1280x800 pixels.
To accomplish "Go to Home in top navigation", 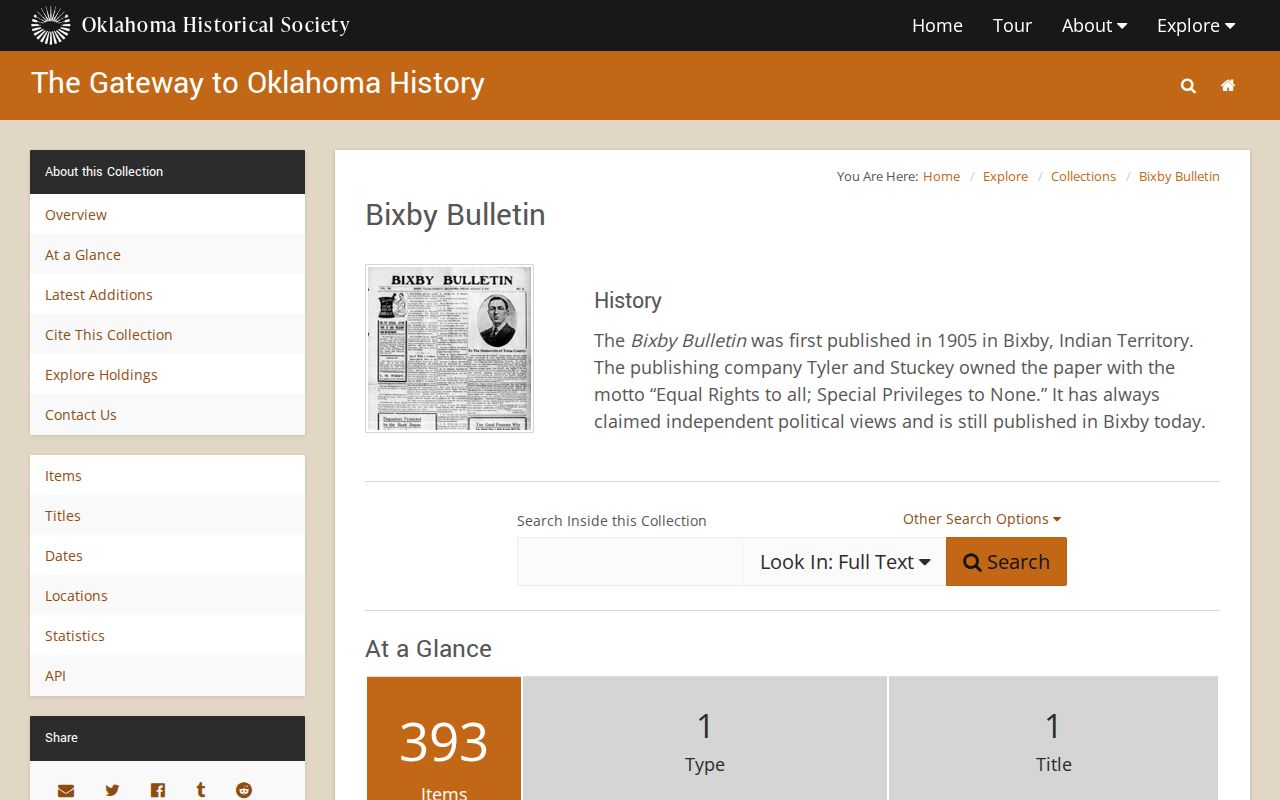I will pyautogui.click(x=937, y=26).
